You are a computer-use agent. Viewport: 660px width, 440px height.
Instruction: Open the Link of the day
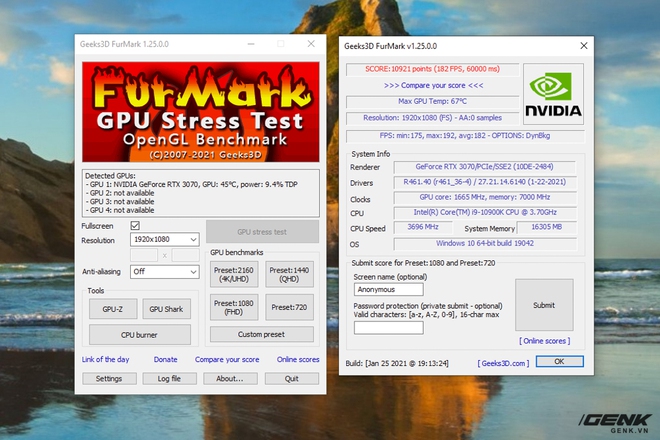coord(105,359)
